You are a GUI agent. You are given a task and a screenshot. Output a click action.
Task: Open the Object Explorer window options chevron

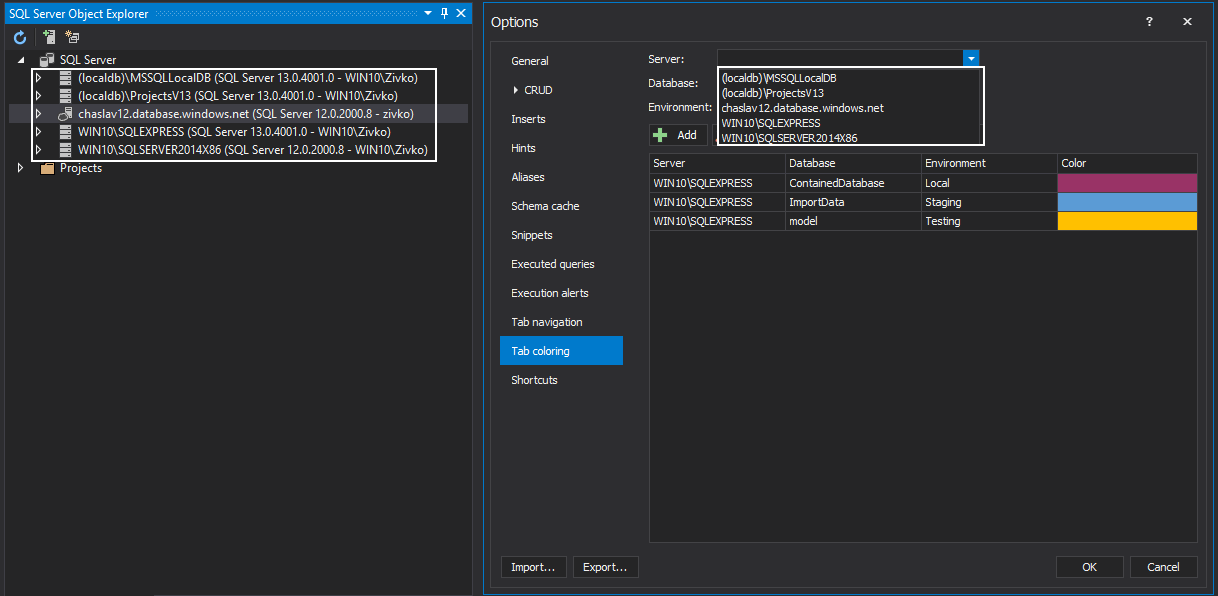pos(428,13)
